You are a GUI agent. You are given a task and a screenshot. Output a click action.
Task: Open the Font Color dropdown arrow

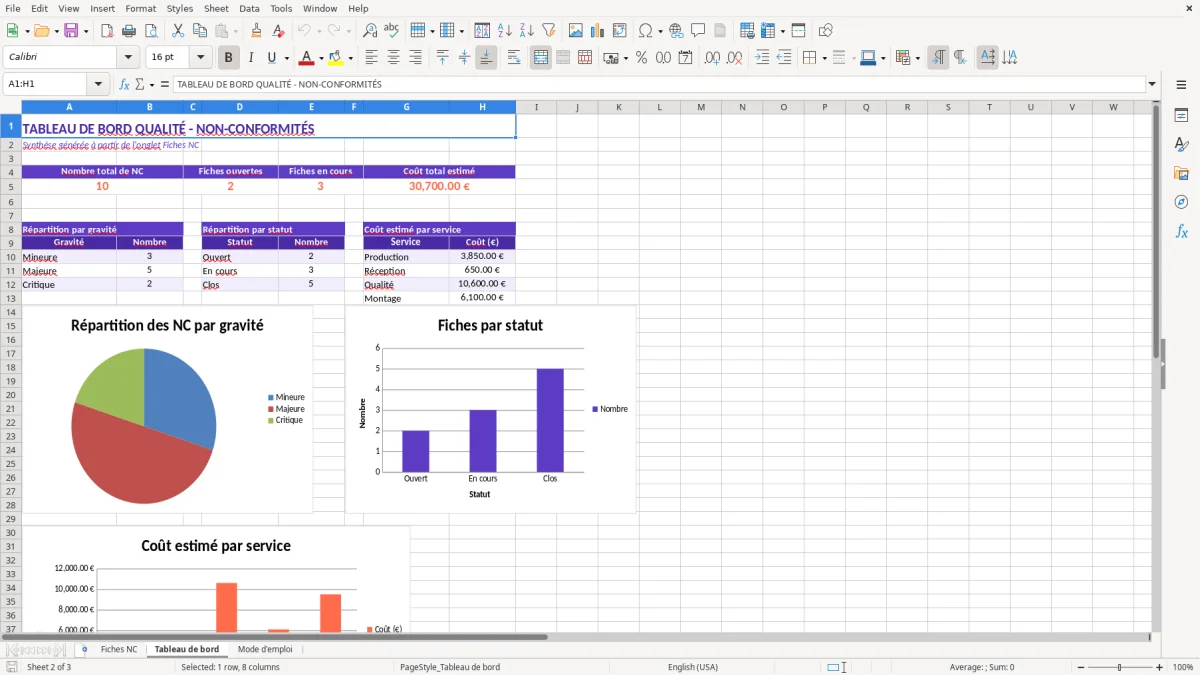coord(320,58)
